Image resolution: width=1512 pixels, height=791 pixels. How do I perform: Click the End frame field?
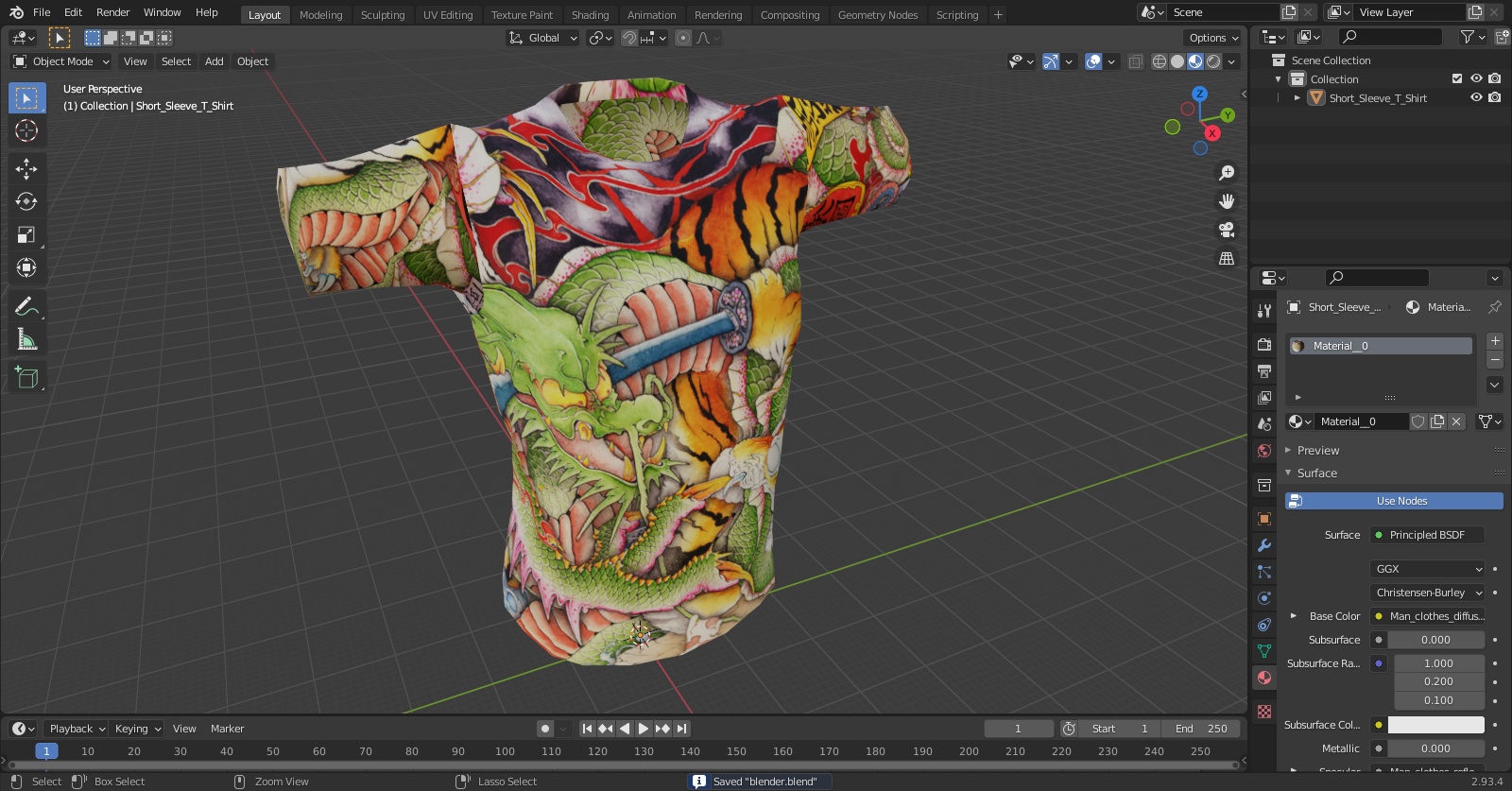1201,729
